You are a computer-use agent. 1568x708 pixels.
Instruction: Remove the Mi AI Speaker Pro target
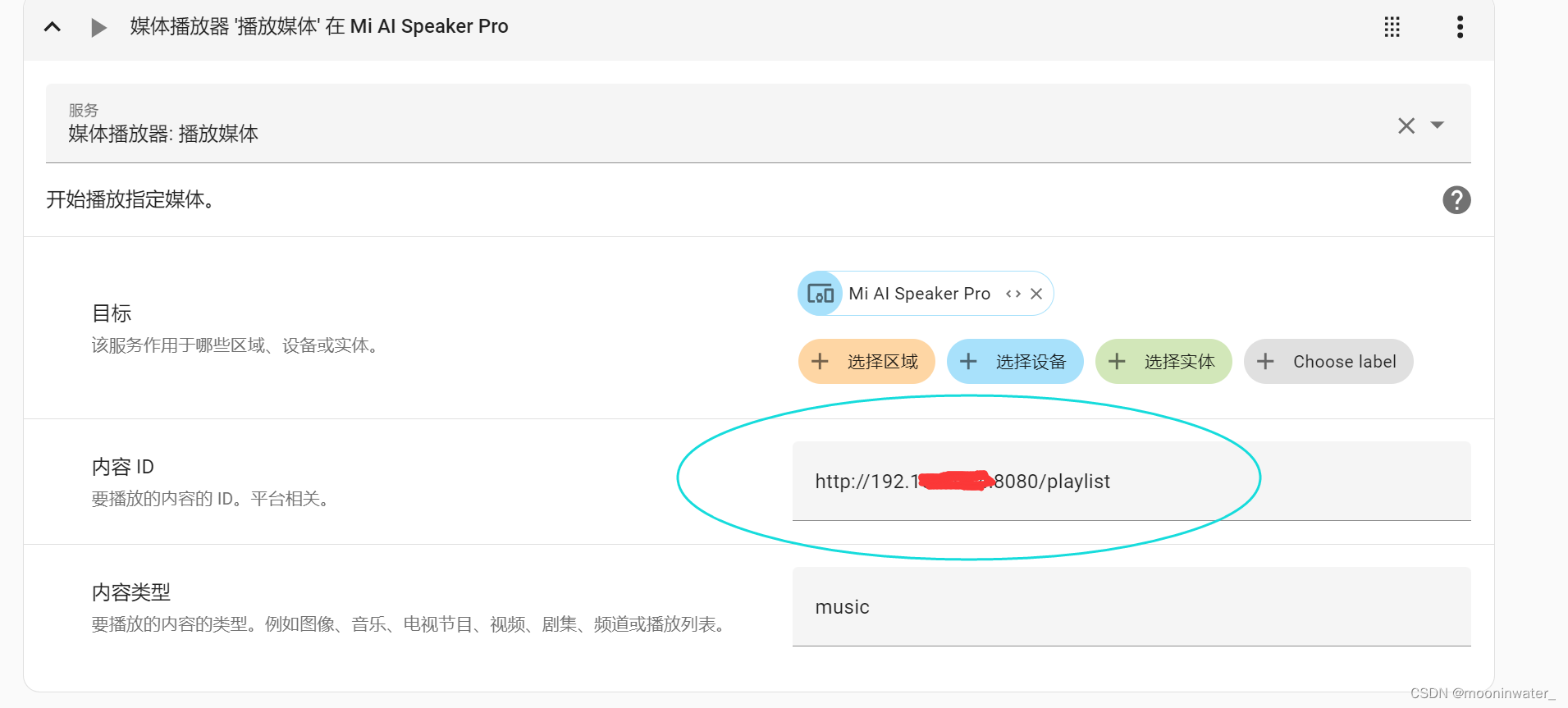click(x=1036, y=294)
